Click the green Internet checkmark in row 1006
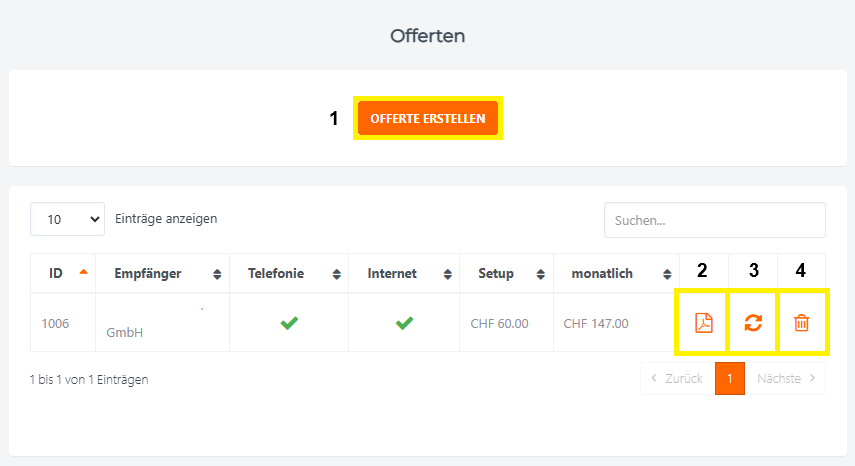 (404, 323)
